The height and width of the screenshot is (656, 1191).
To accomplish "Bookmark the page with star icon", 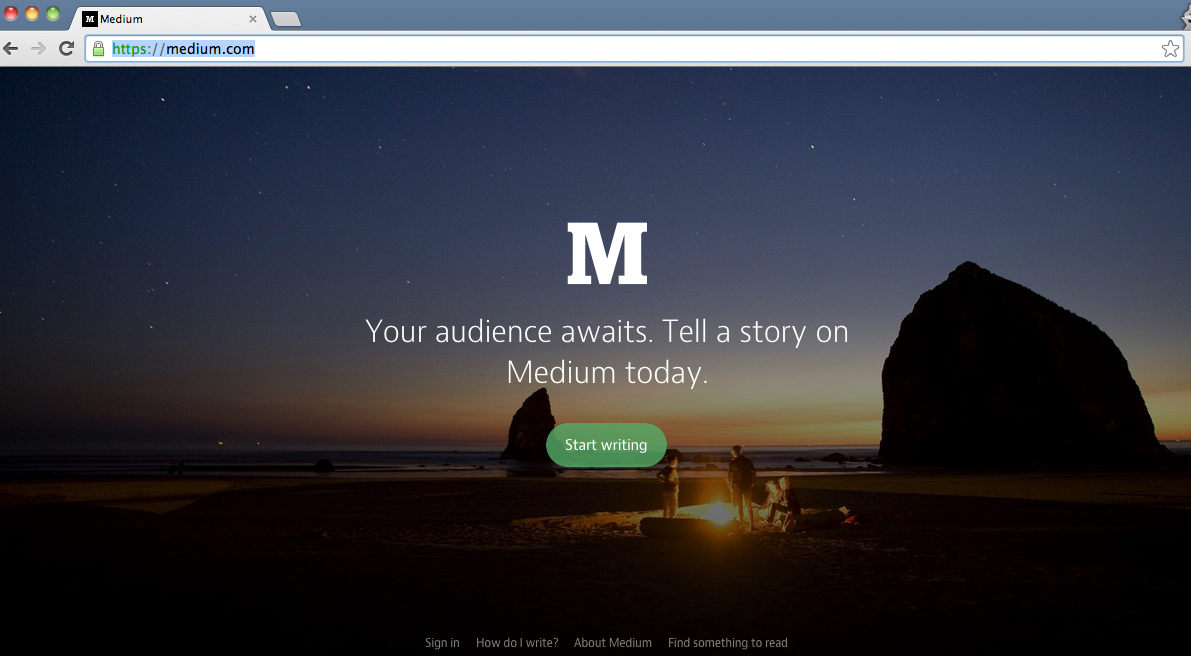I will (x=1170, y=49).
